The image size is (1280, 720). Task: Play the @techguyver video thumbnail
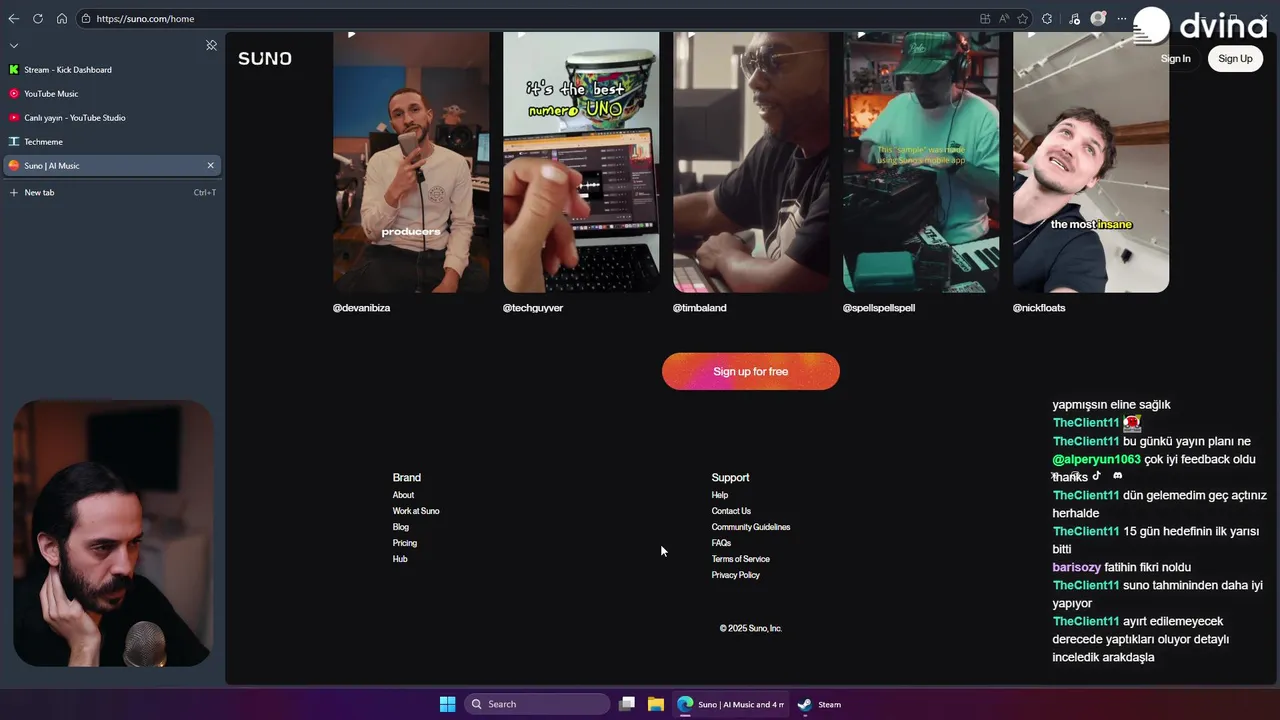[x=581, y=162]
